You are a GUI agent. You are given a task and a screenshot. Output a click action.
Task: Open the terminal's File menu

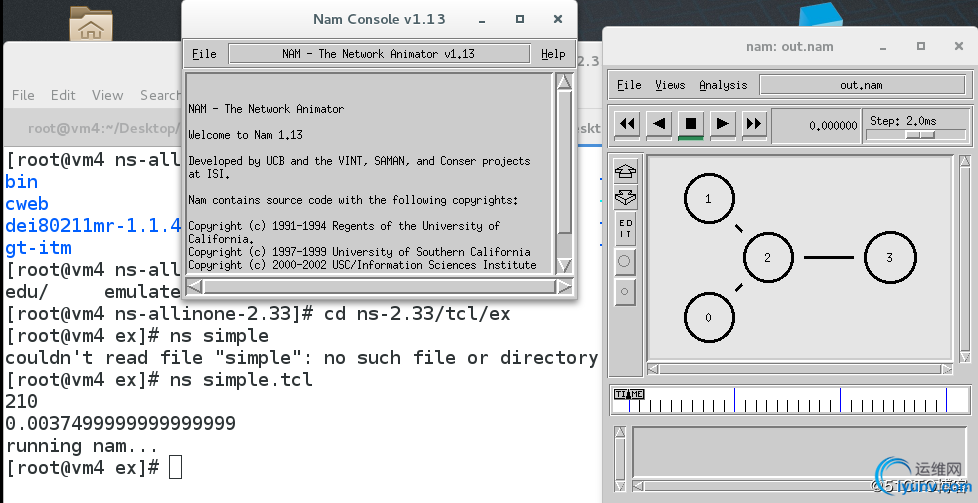[23, 95]
